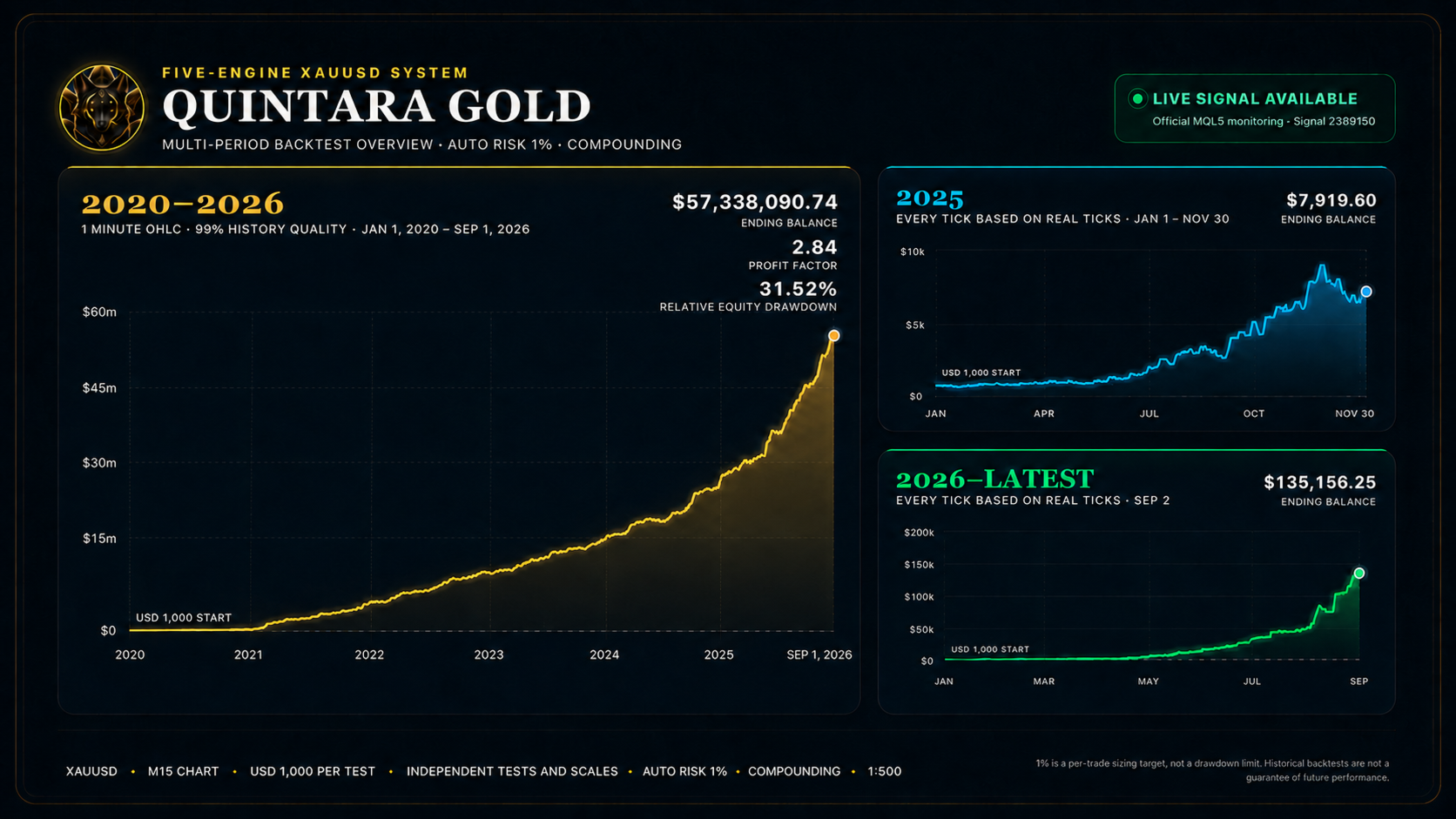Click the 31.52% relative equity drawdown value
The height and width of the screenshot is (819, 1456).
point(798,288)
